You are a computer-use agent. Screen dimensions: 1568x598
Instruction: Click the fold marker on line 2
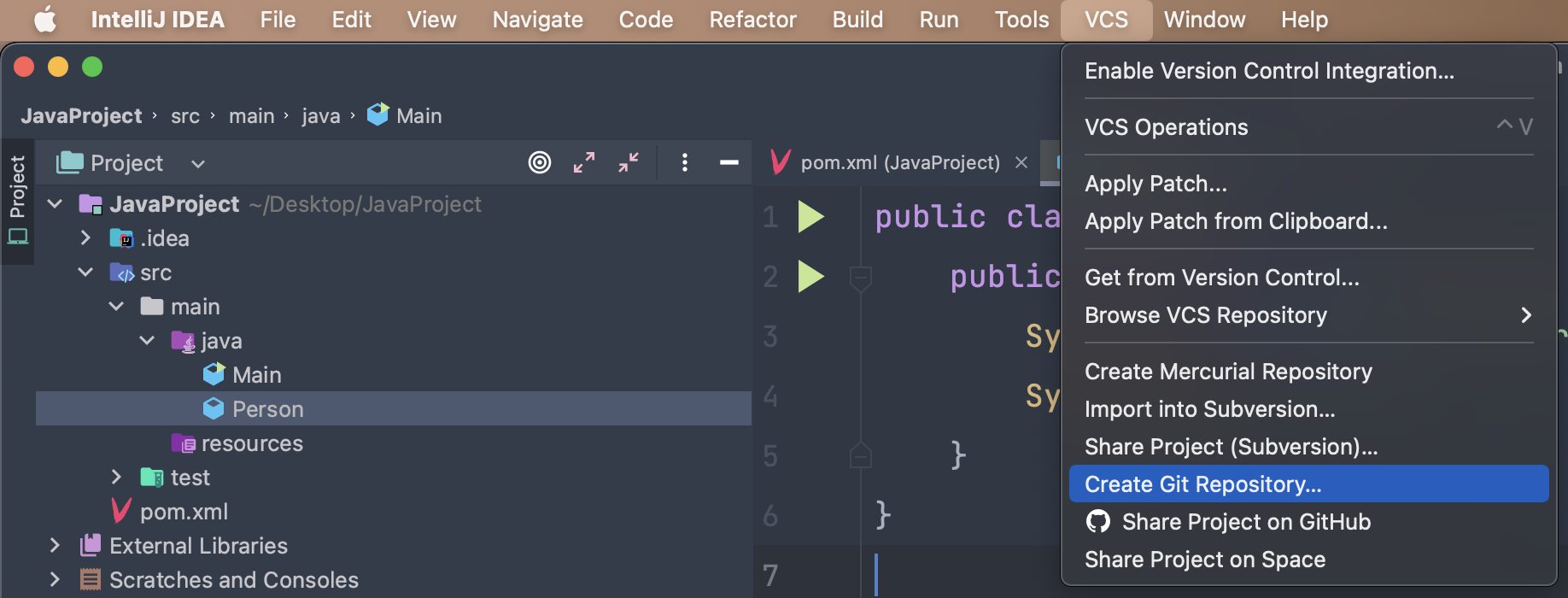tap(860, 278)
